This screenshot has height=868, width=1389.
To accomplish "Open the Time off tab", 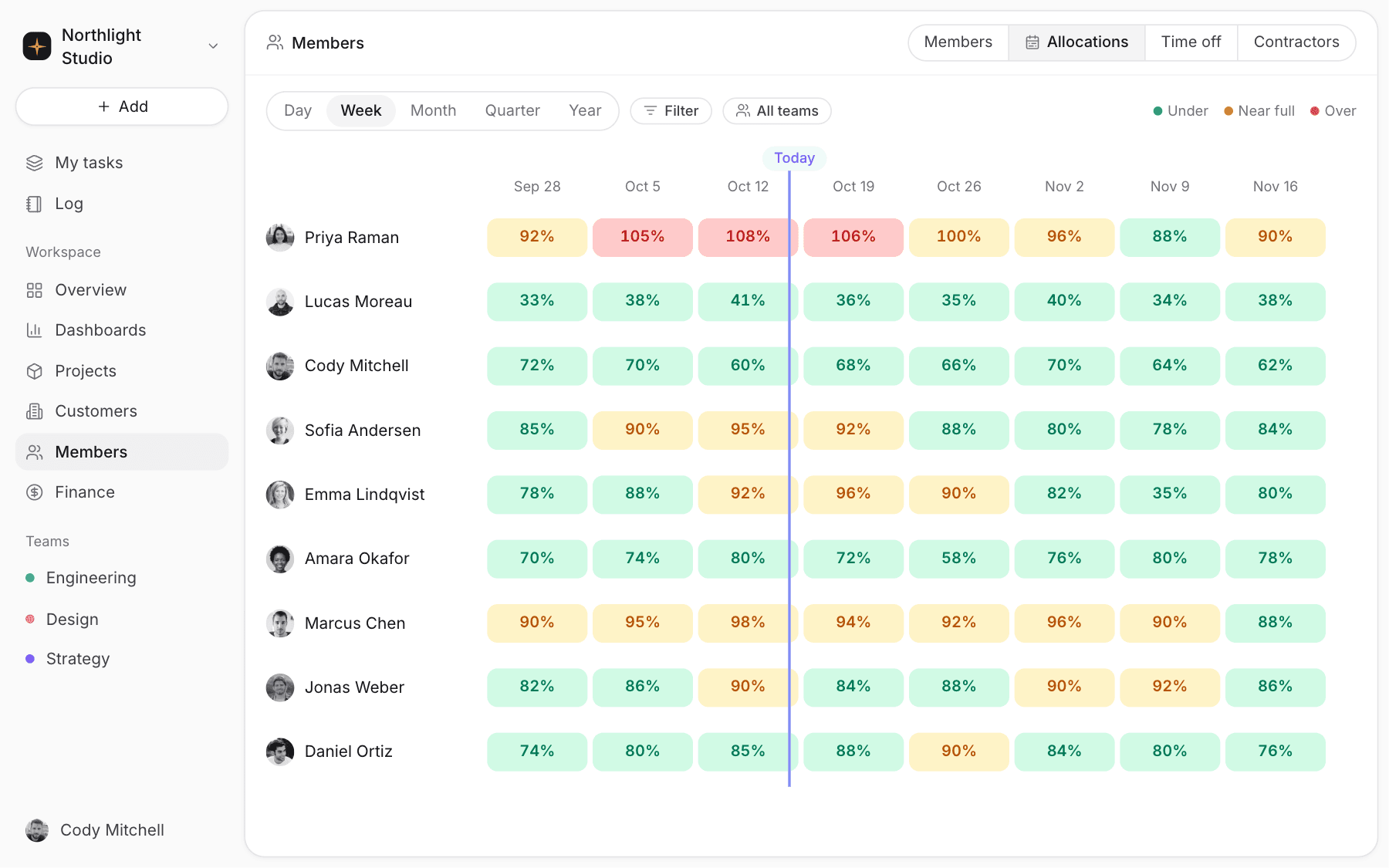I will (x=1191, y=42).
